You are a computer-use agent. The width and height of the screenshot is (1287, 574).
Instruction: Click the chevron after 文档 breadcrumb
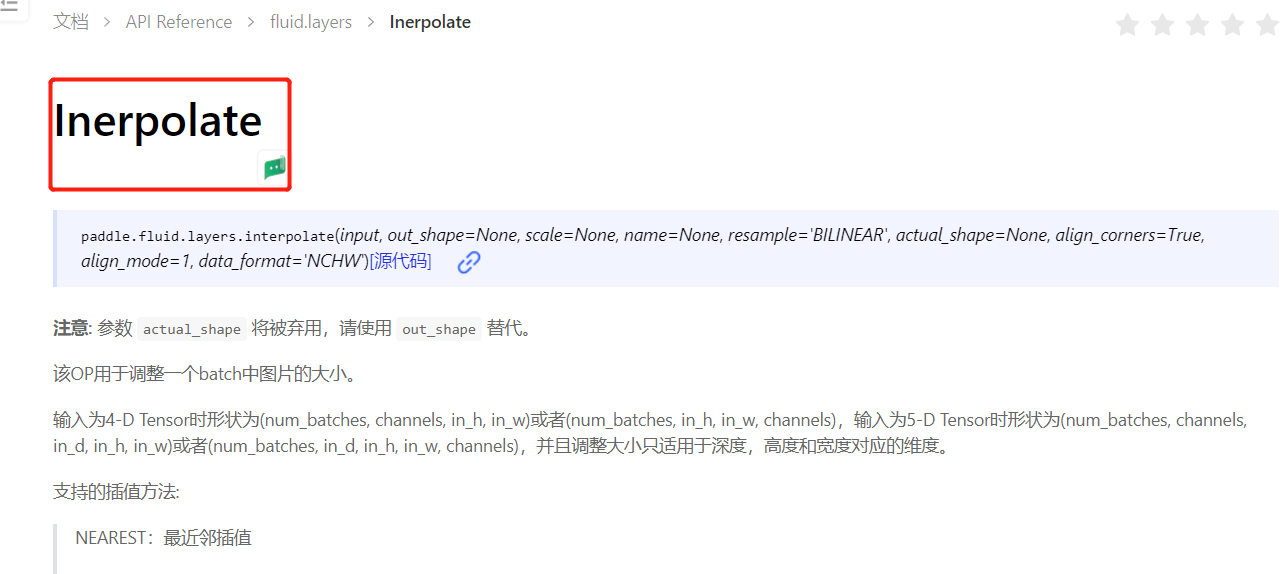[x=107, y=22]
